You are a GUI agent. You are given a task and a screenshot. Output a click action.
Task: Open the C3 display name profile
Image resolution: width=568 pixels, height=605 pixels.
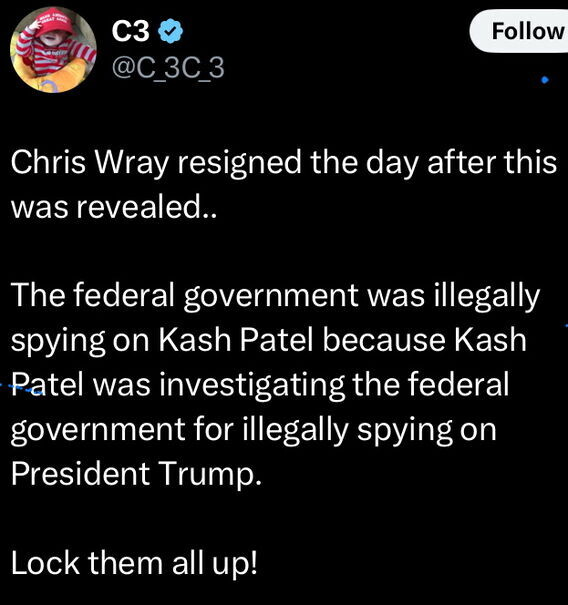[130, 31]
